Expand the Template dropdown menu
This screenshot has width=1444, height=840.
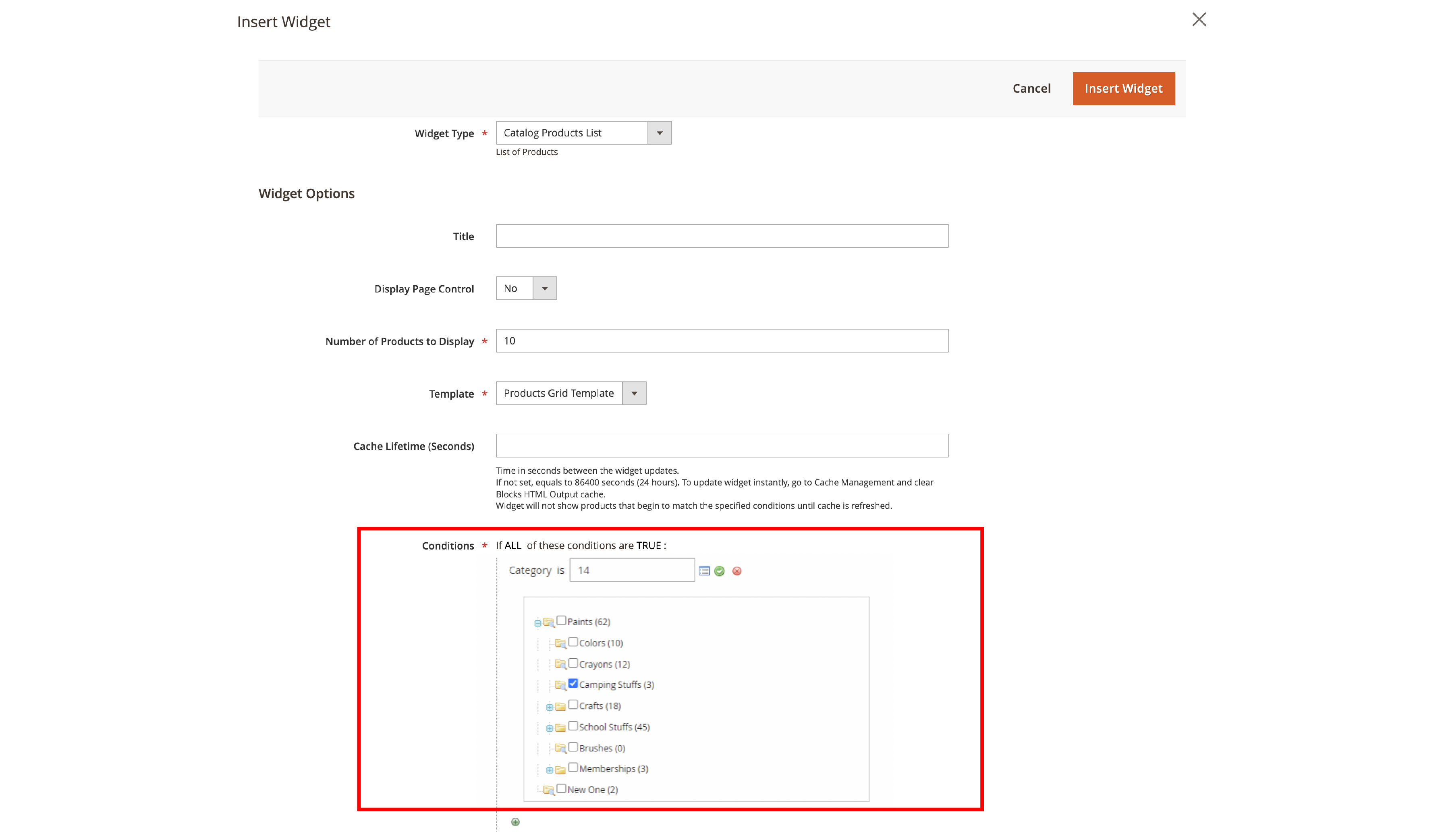(x=634, y=392)
